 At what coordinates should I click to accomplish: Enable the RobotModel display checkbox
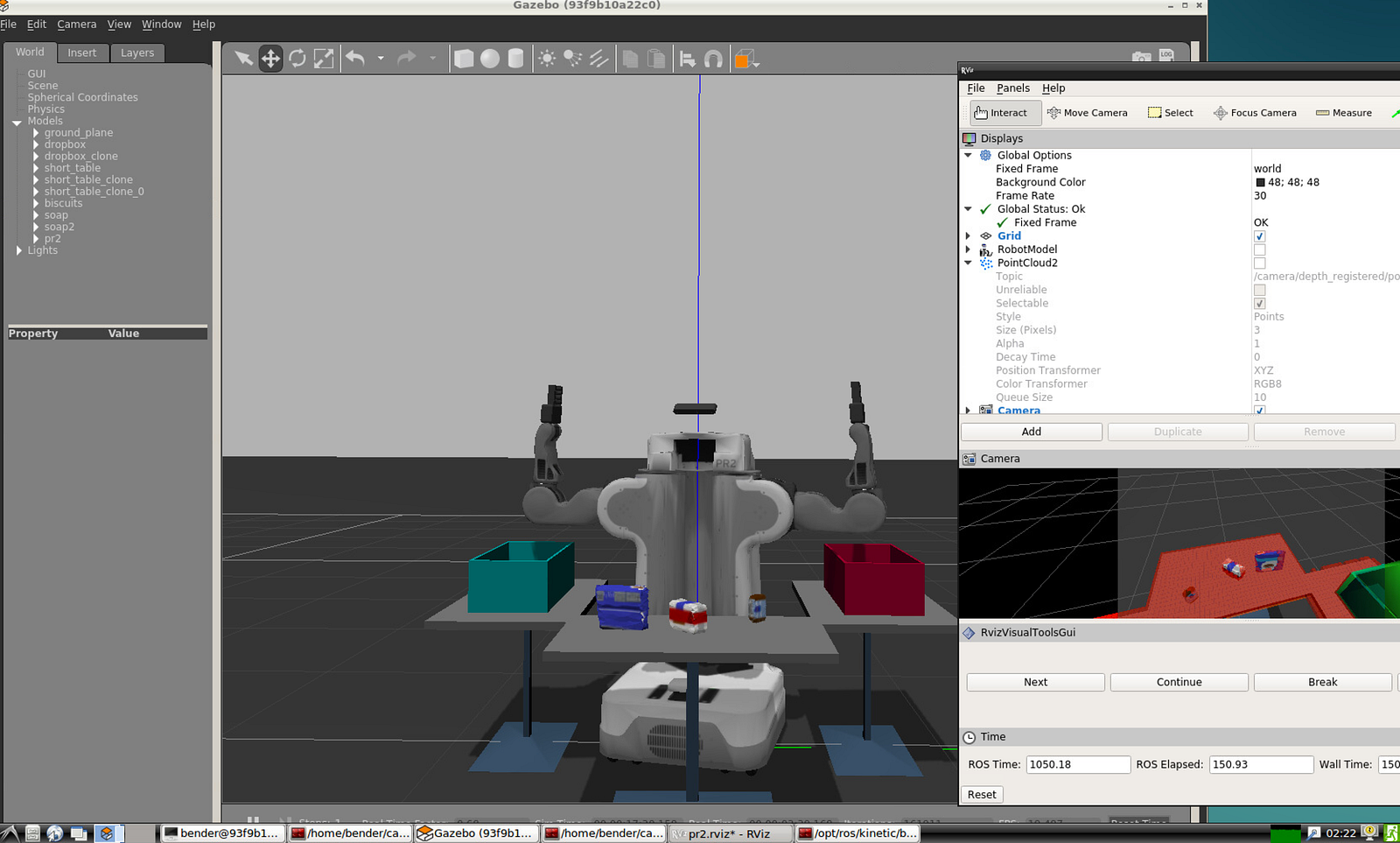click(x=1260, y=249)
